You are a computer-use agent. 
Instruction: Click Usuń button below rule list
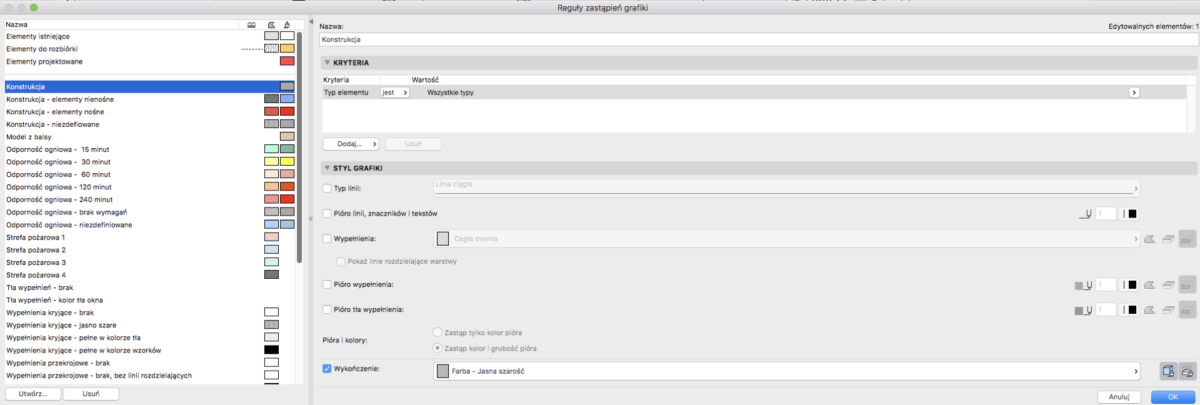91,394
